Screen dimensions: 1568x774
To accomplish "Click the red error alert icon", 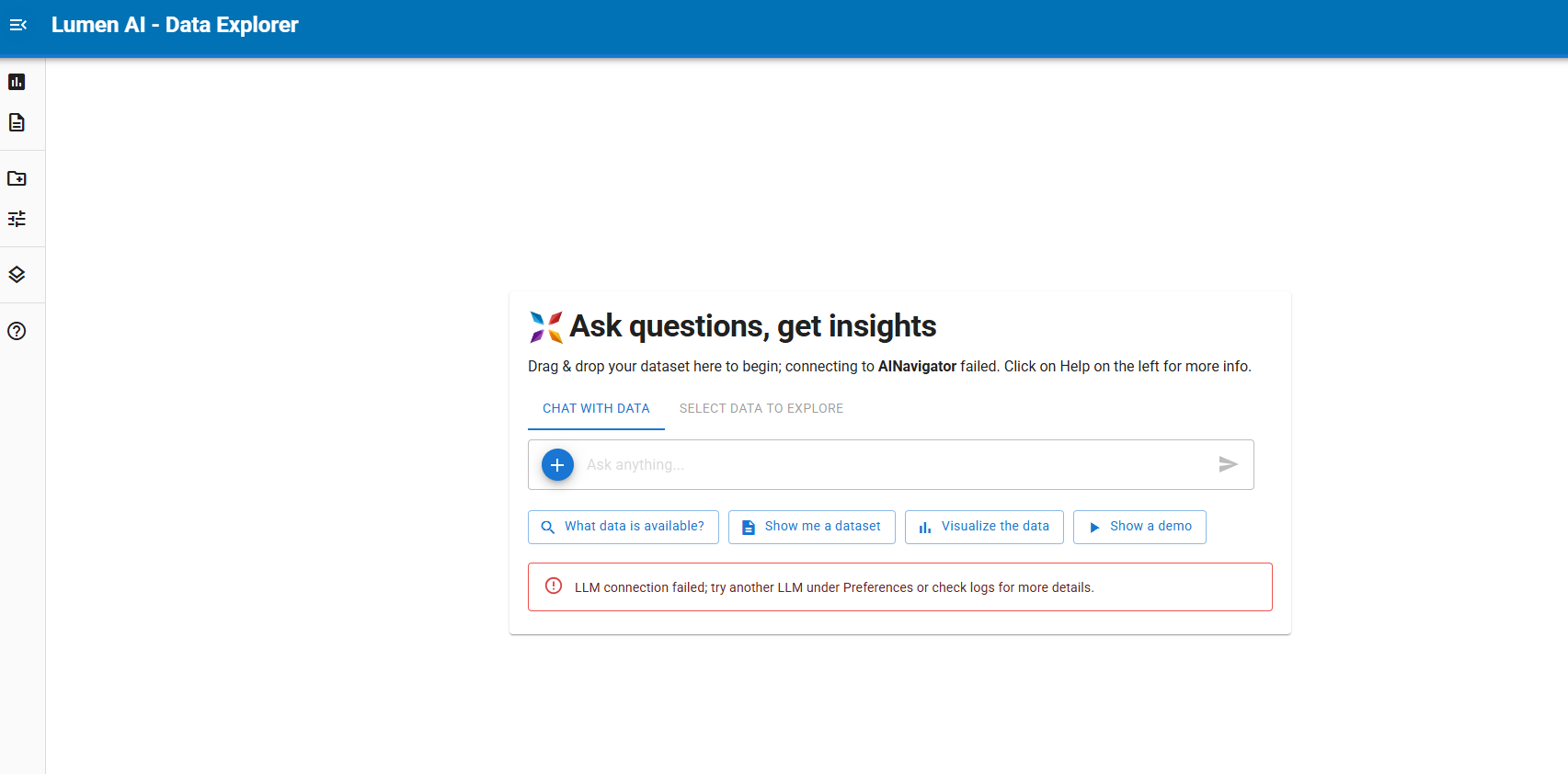I will click(554, 586).
